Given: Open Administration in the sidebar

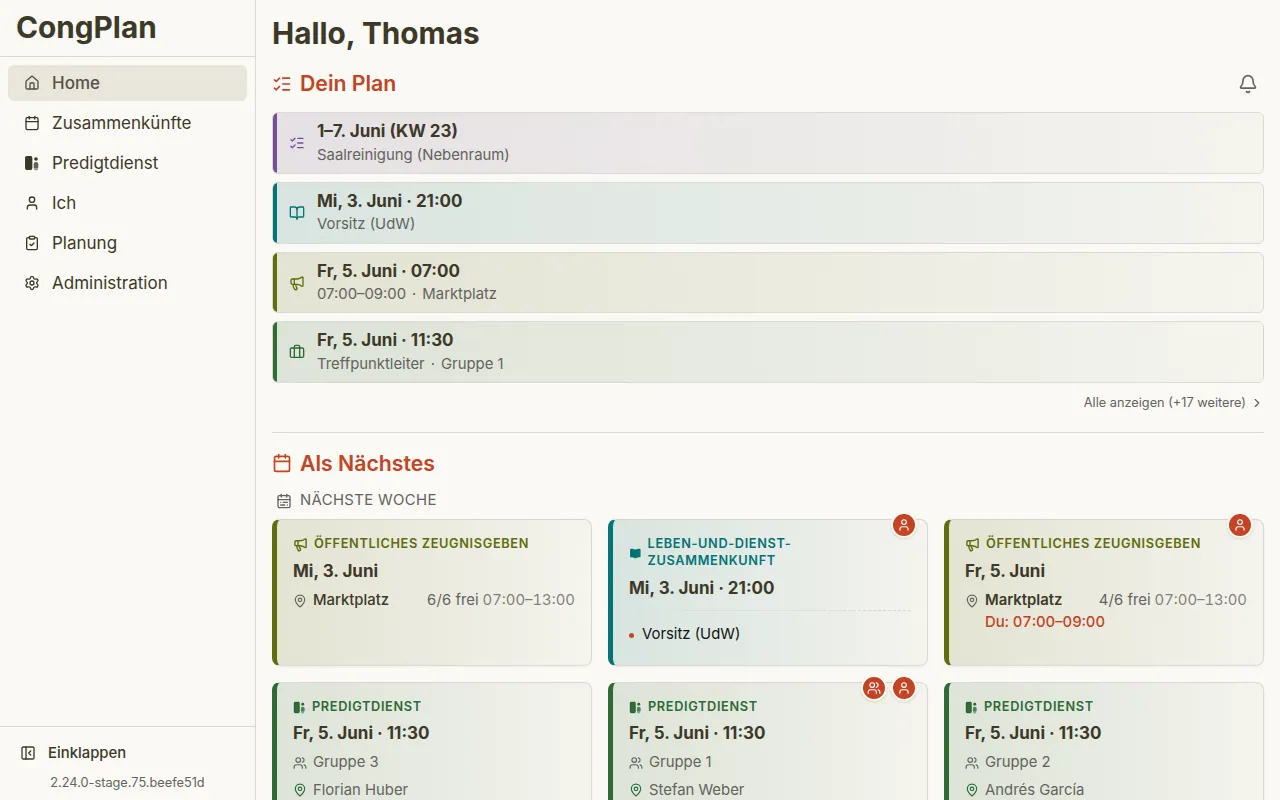Looking at the screenshot, I should (x=127, y=283).
